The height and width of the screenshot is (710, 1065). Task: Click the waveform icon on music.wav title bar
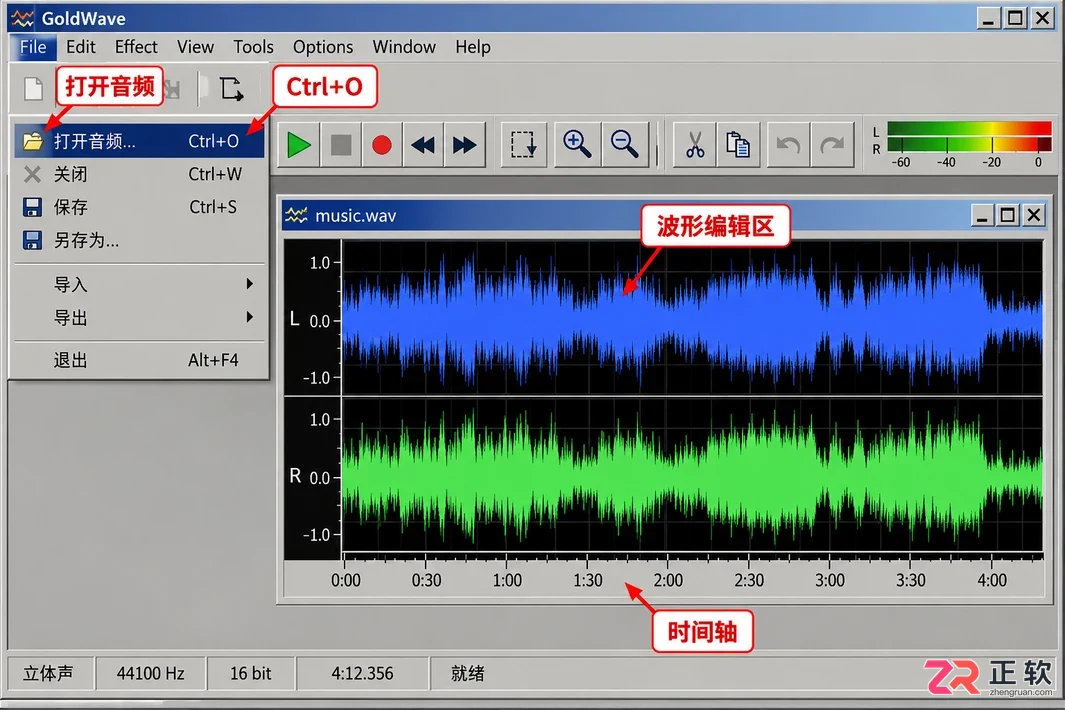tap(296, 215)
